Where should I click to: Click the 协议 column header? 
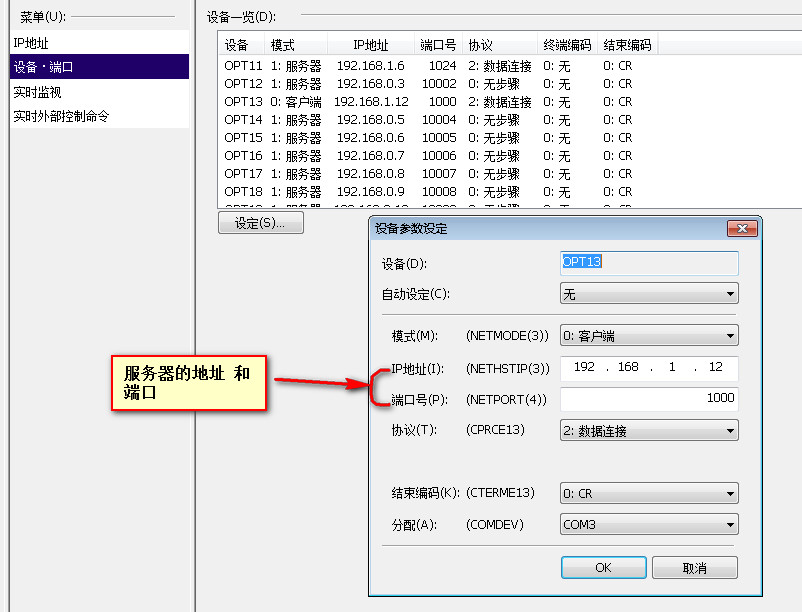pyautogui.click(x=480, y=45)
